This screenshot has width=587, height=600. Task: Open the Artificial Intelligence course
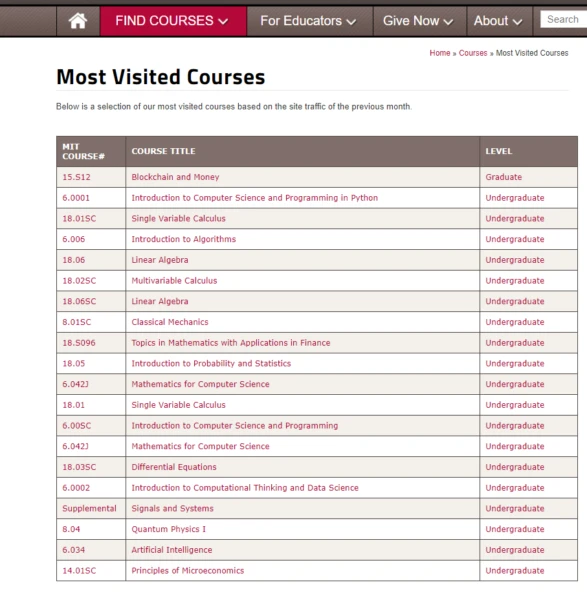pos(172,550)
